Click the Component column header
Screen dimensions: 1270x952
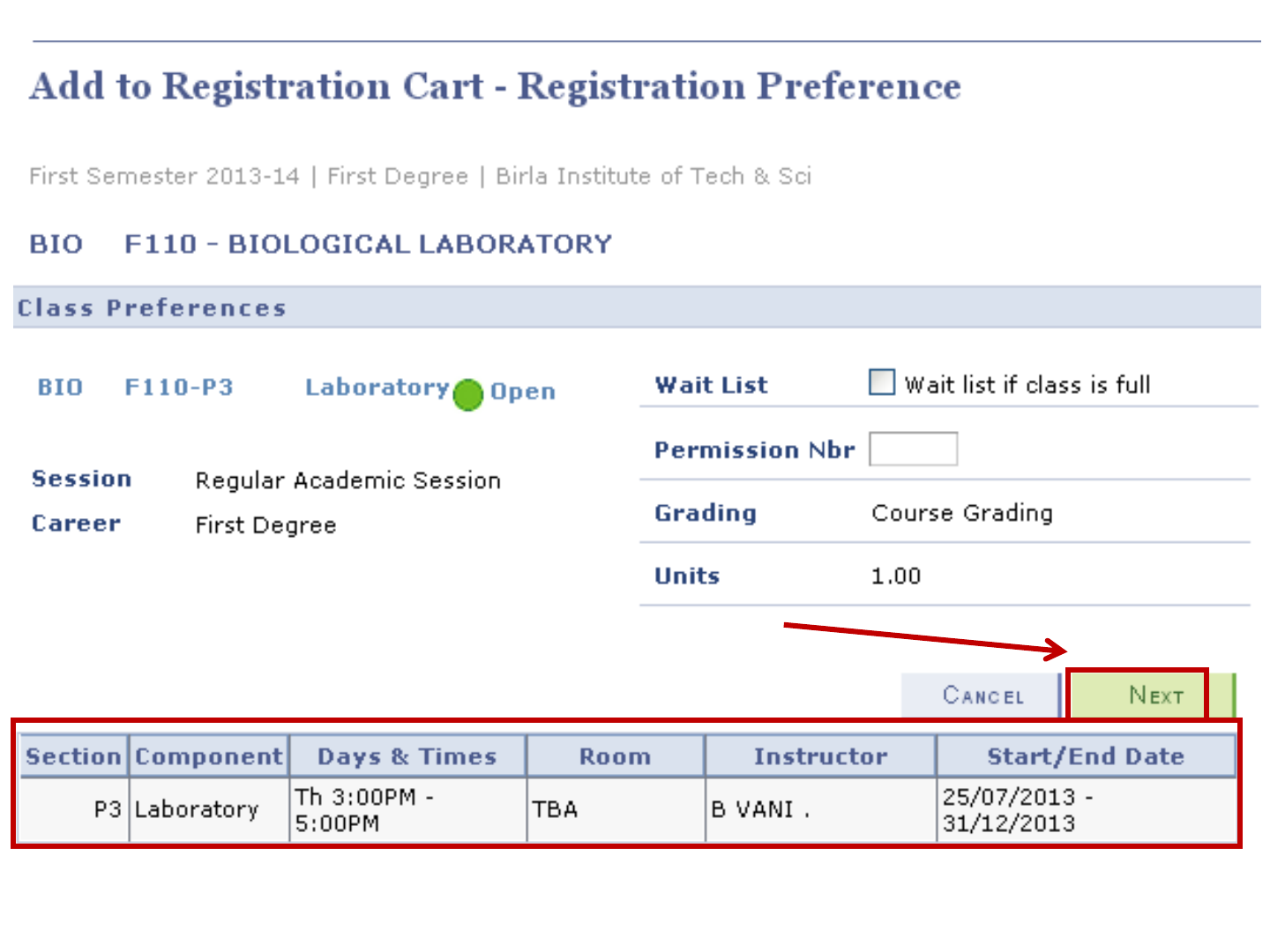tap(209, 756)
